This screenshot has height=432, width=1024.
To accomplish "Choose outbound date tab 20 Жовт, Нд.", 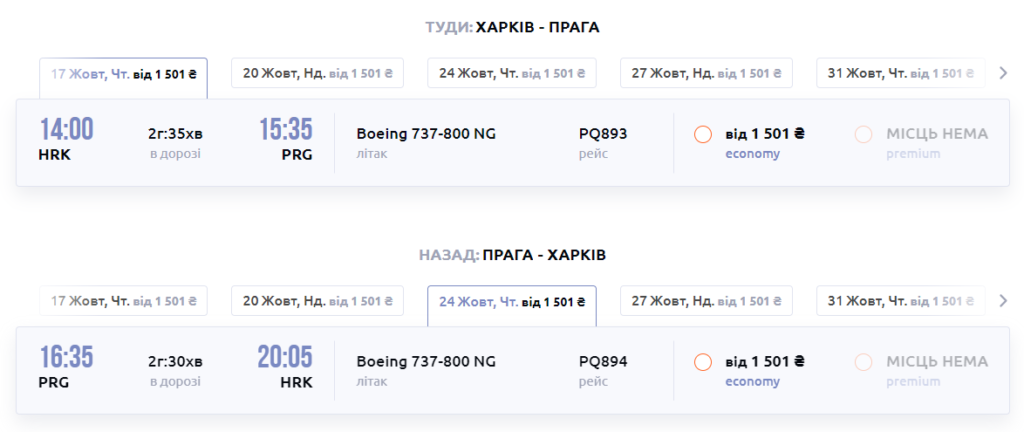I will click(317, 73).
